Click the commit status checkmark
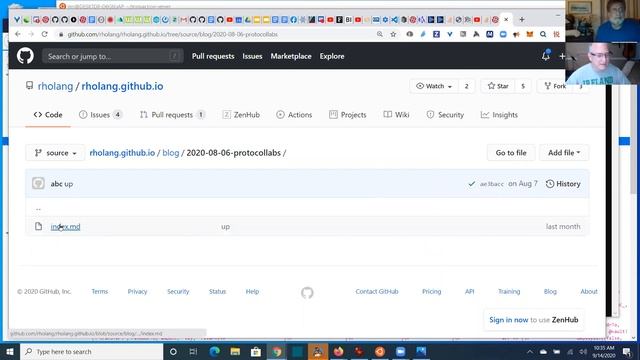This screenshot has width=640, height=360. [471, 184]
